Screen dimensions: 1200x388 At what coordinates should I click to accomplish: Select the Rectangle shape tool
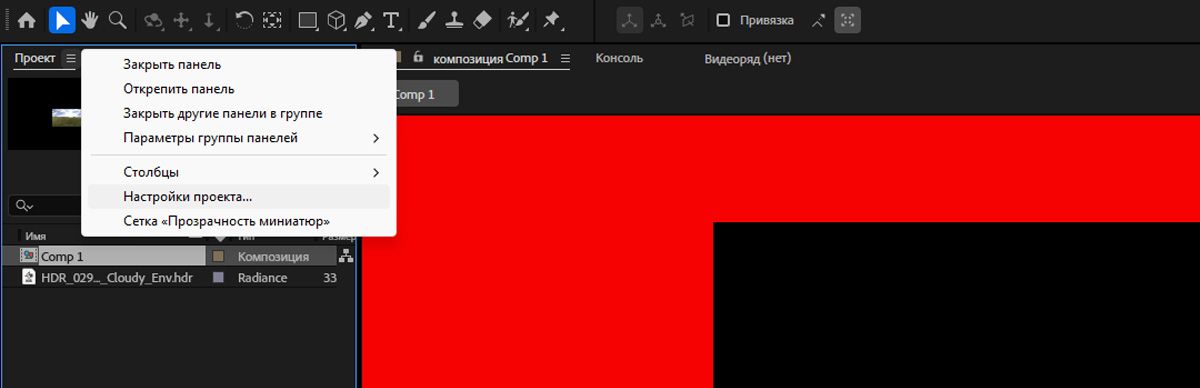click(x=309, y=19)
